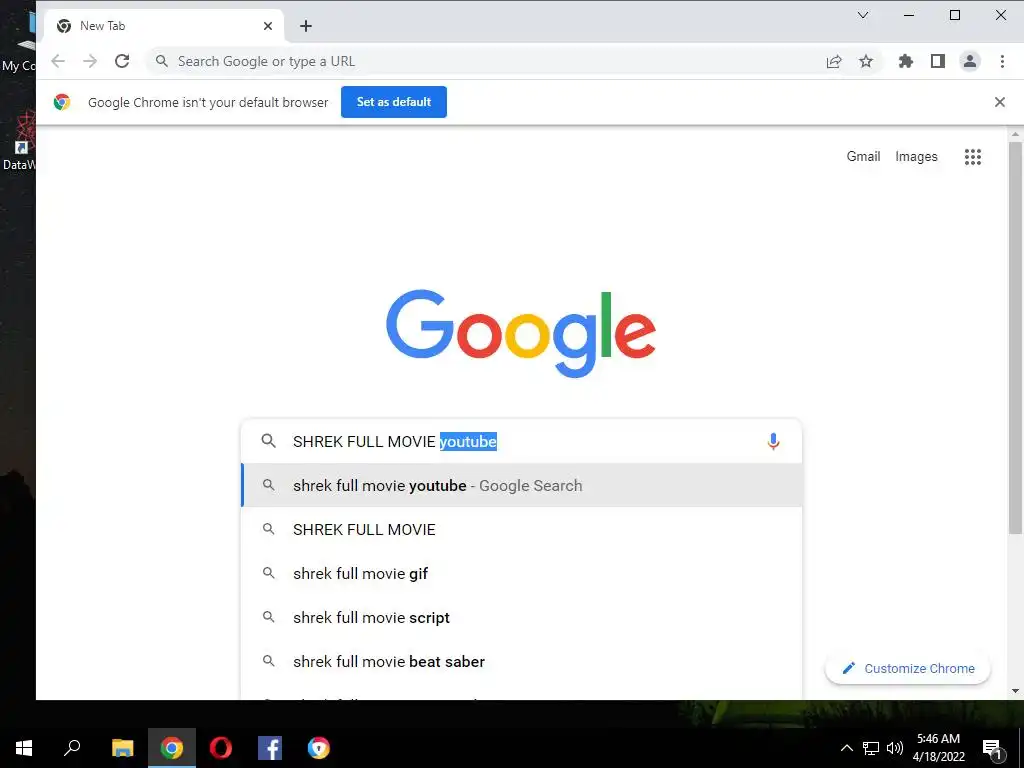The image size is (1024, 768).
Task: Open the Images link
Action: [916, 157]
